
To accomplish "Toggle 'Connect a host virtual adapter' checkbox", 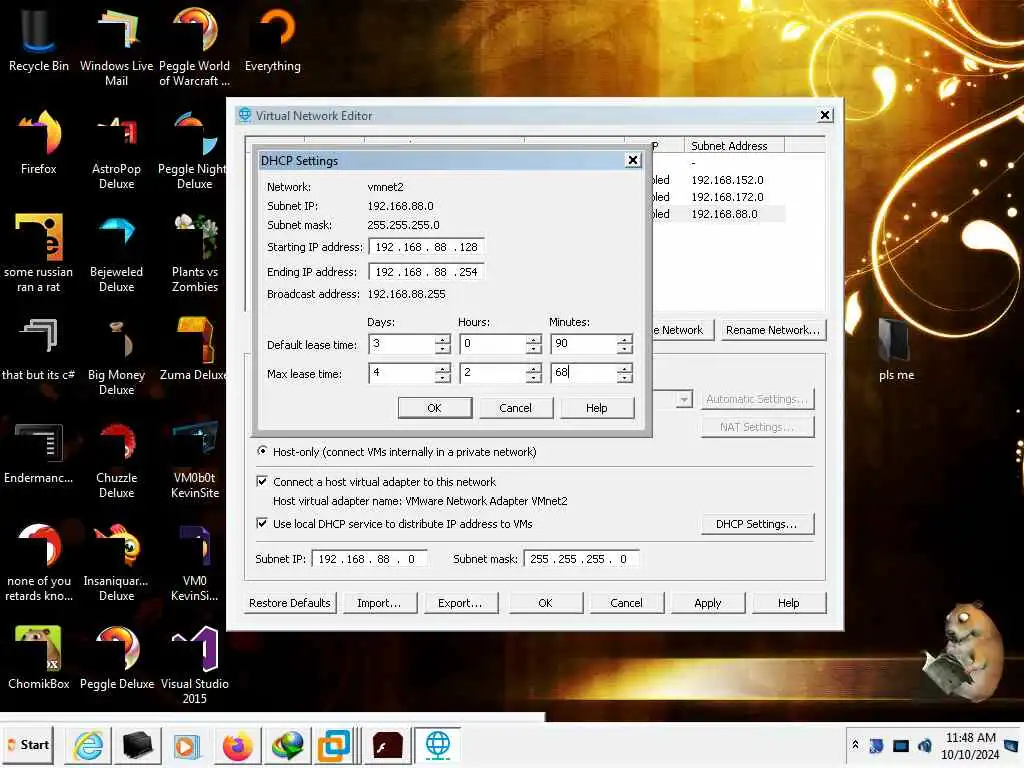I will (262, 481).
